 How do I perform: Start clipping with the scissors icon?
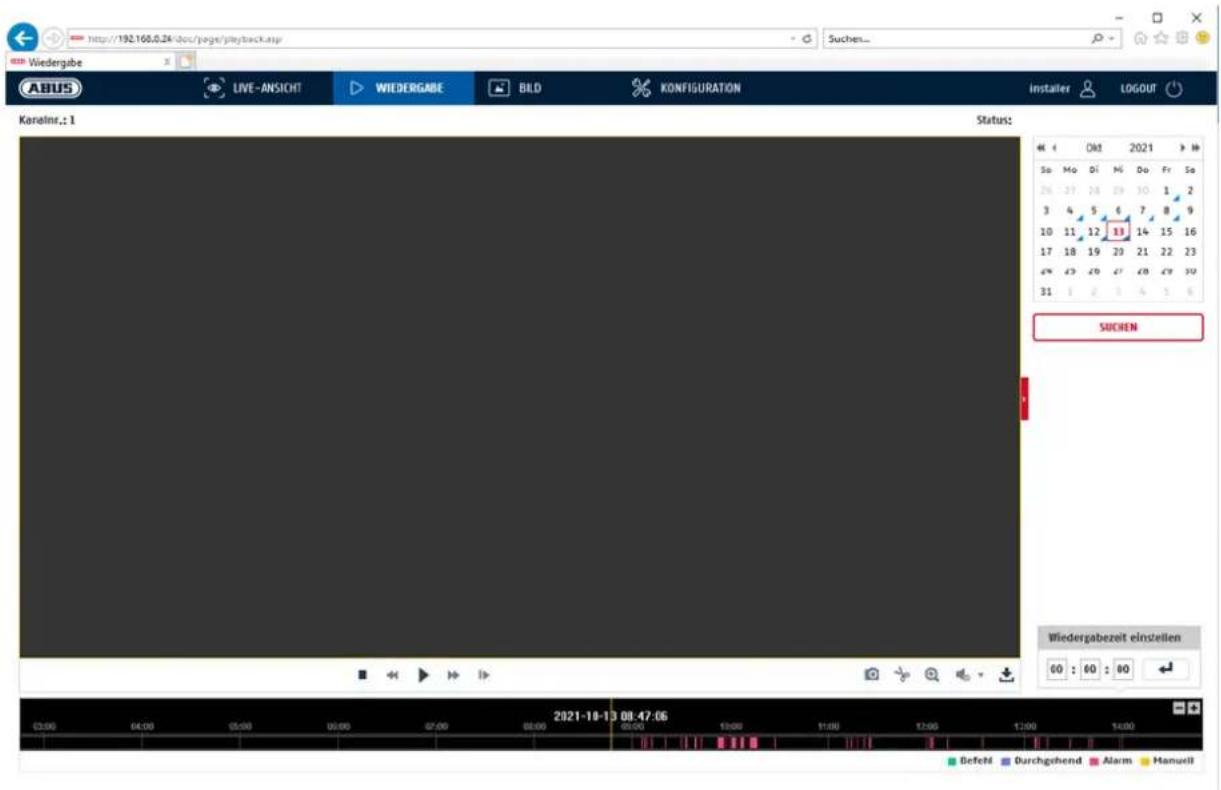(902, 675)
